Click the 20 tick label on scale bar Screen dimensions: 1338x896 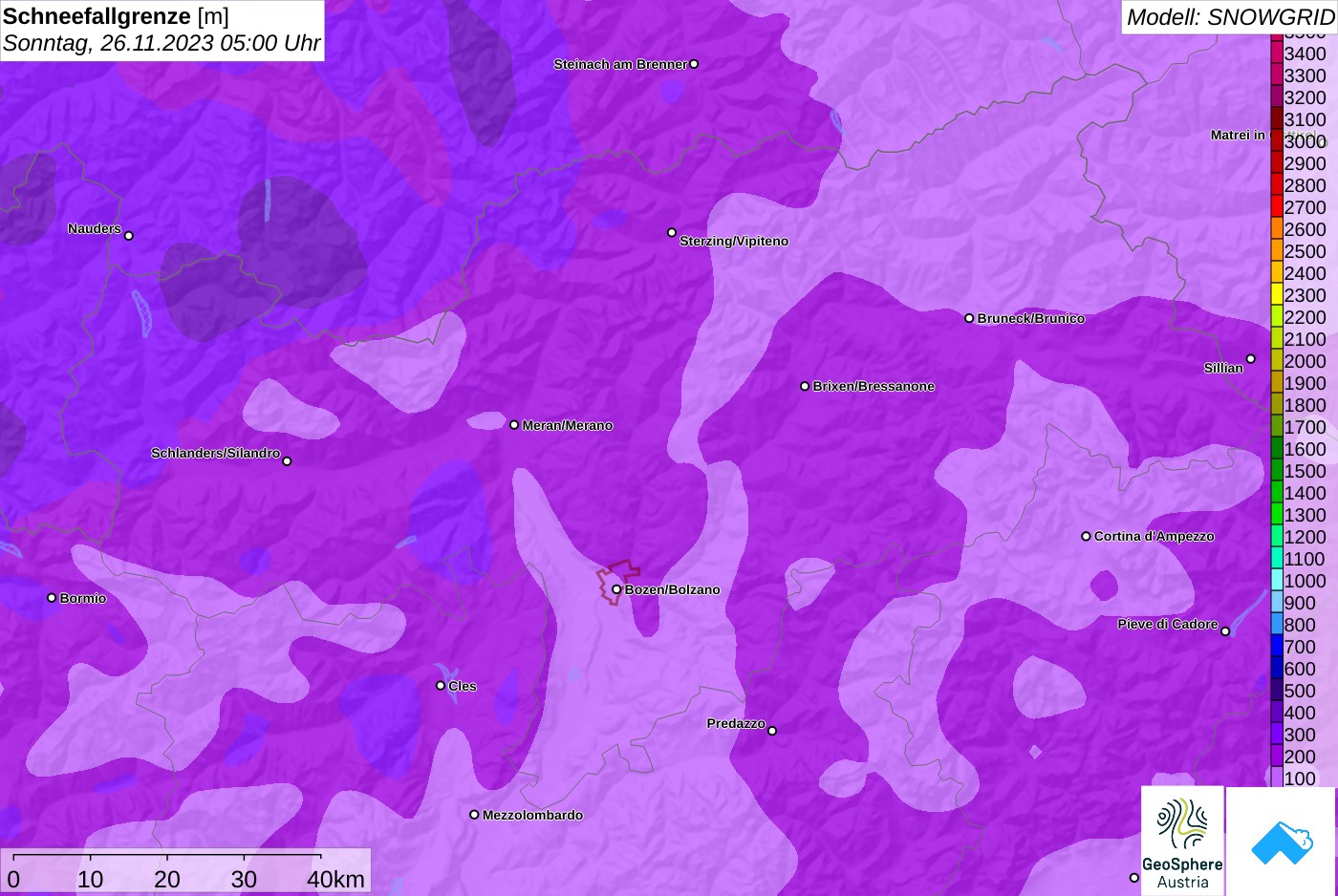[167, 879]
